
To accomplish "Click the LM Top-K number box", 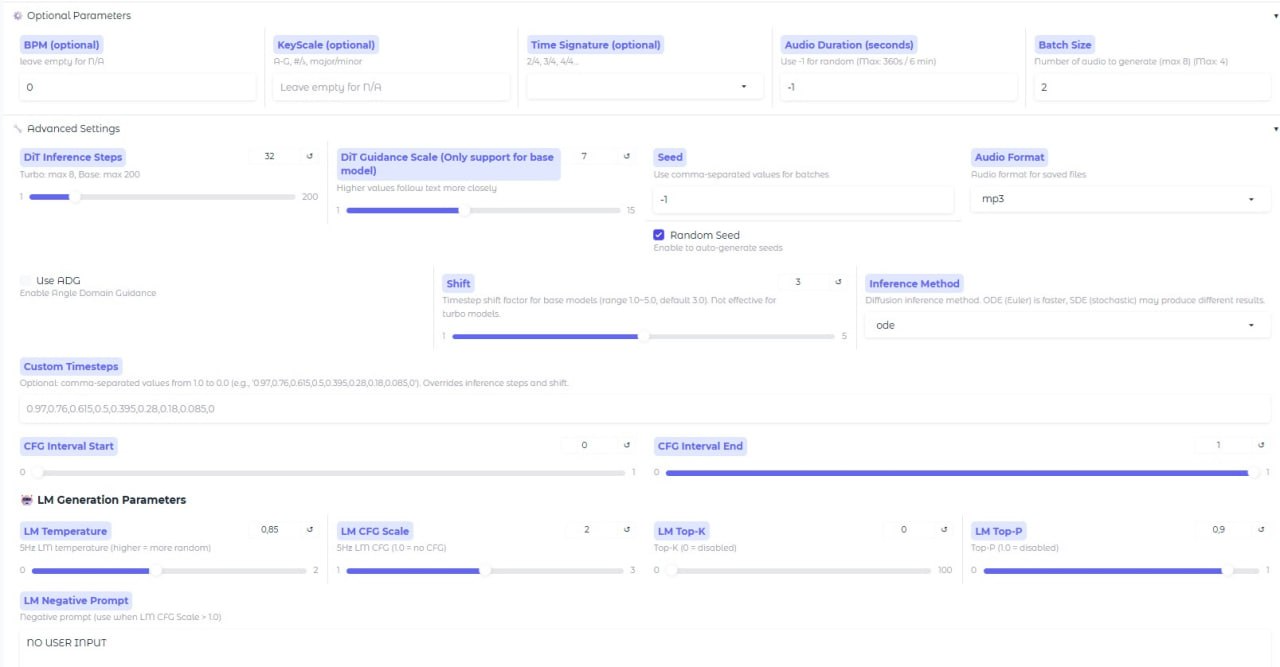I will (x=909, y=530).
